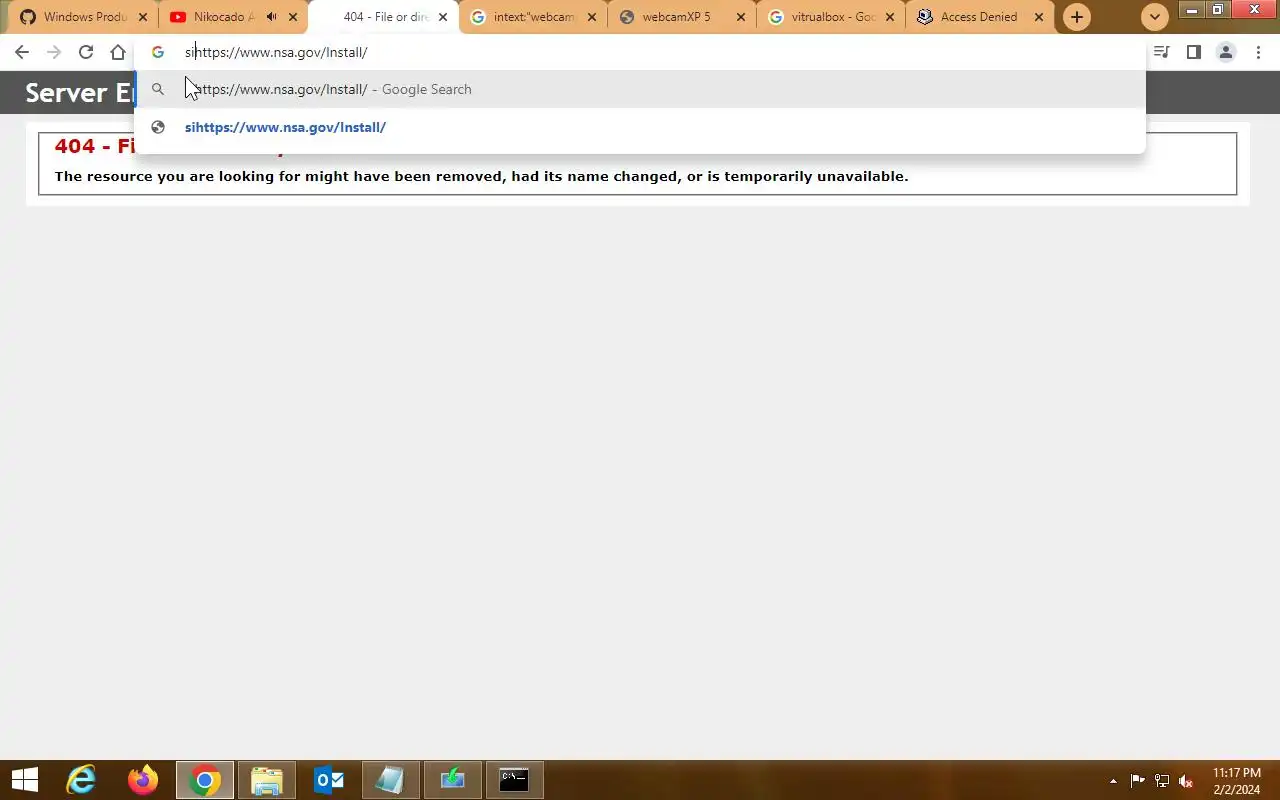This screenshot has height=800, width=1280.
Task: Open a new tab with plus button
Action: coord(1077,17)
